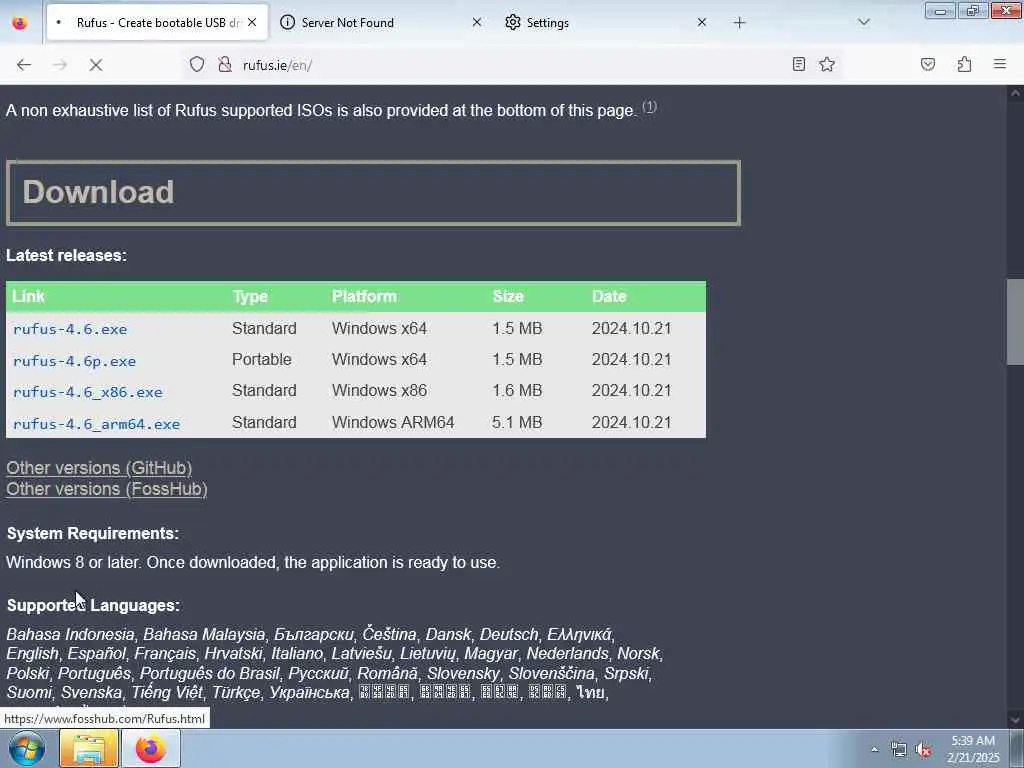The image size is (1024, 768).
Task: Click the forward navigation arrow
Action: click(59, 65)
